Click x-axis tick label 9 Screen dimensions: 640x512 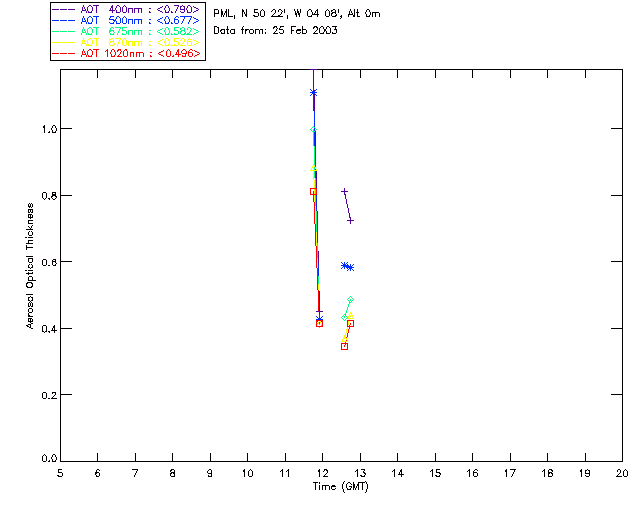click(210, 473)
